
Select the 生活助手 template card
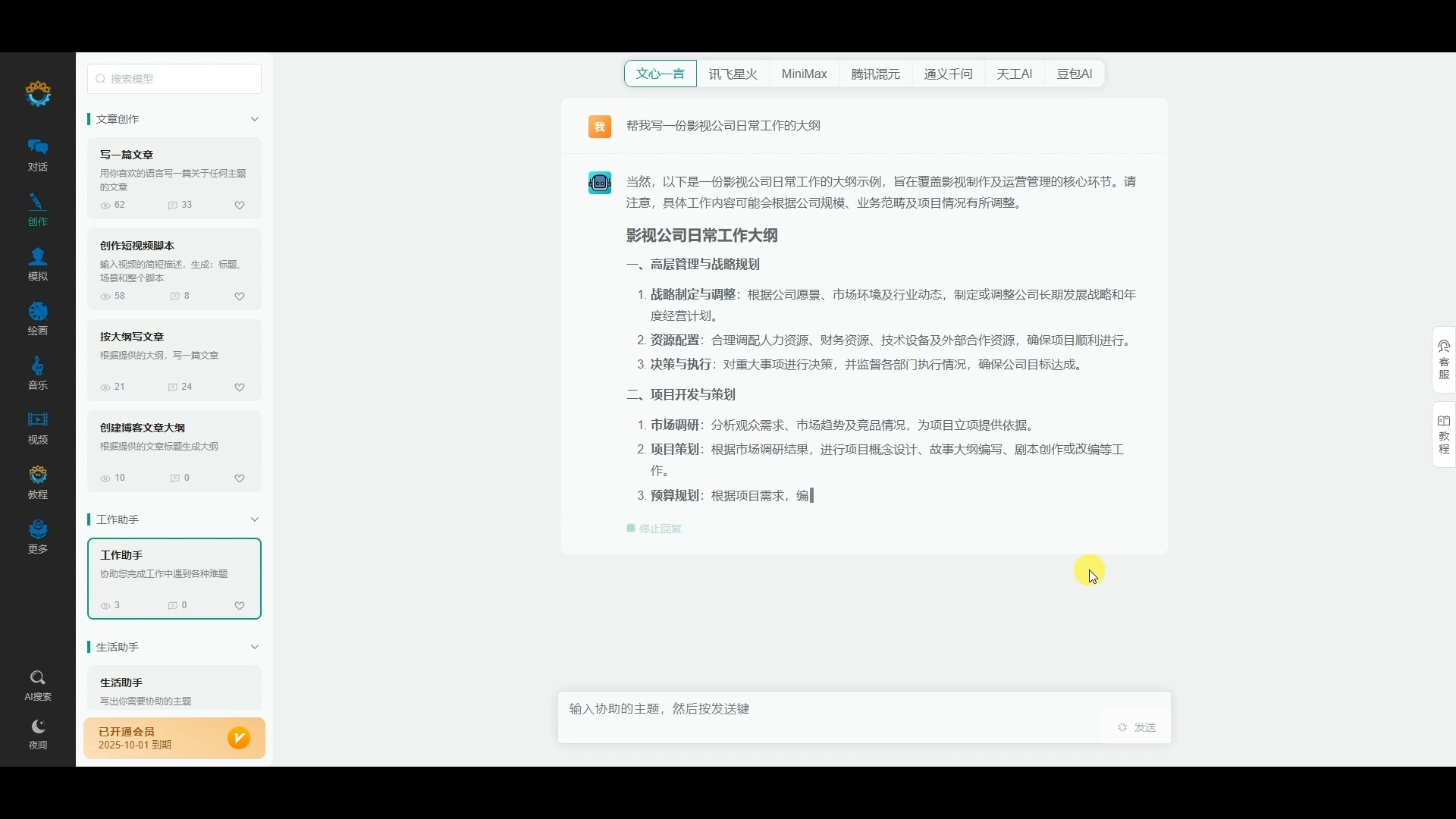click(174, 689)
